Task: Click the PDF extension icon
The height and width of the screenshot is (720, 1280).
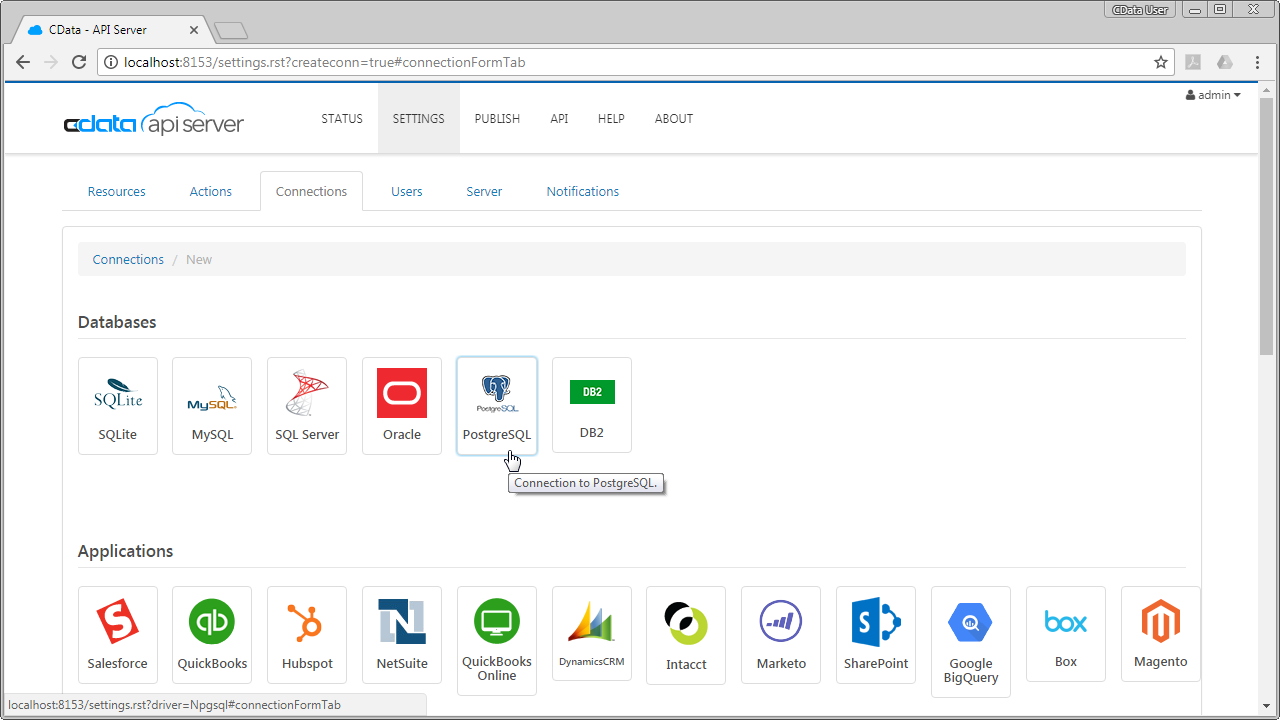Action: pyautogui.click(x=1193, y=62)
